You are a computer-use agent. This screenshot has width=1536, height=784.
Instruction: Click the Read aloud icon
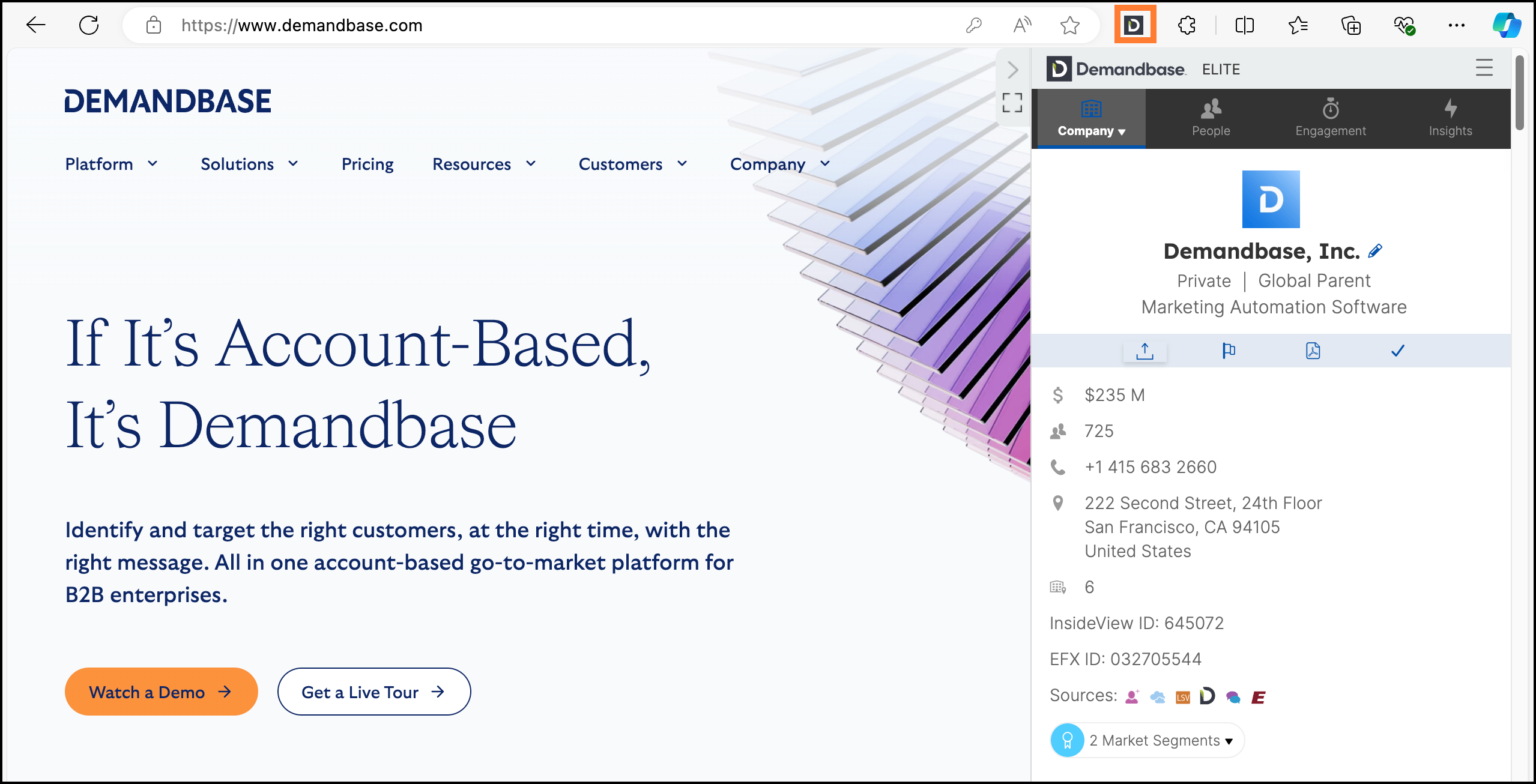pos(1022,25)
